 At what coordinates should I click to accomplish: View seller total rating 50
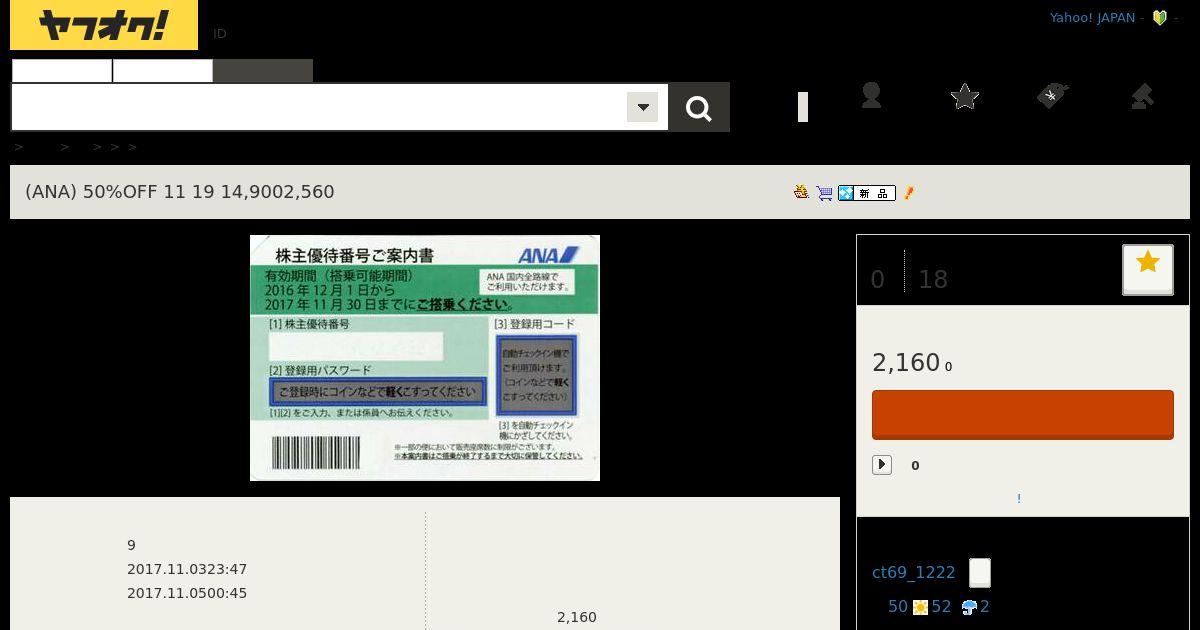click(x=898, y=606)
